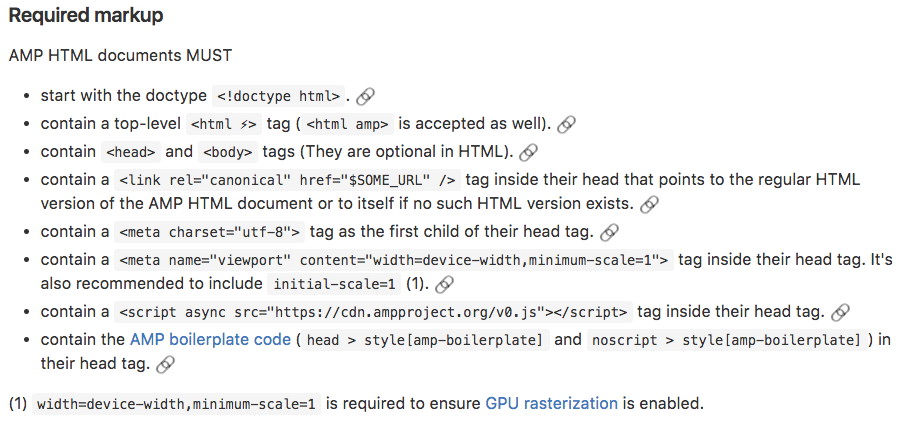Click the text 'is required to ensure'

click(403, 403)
